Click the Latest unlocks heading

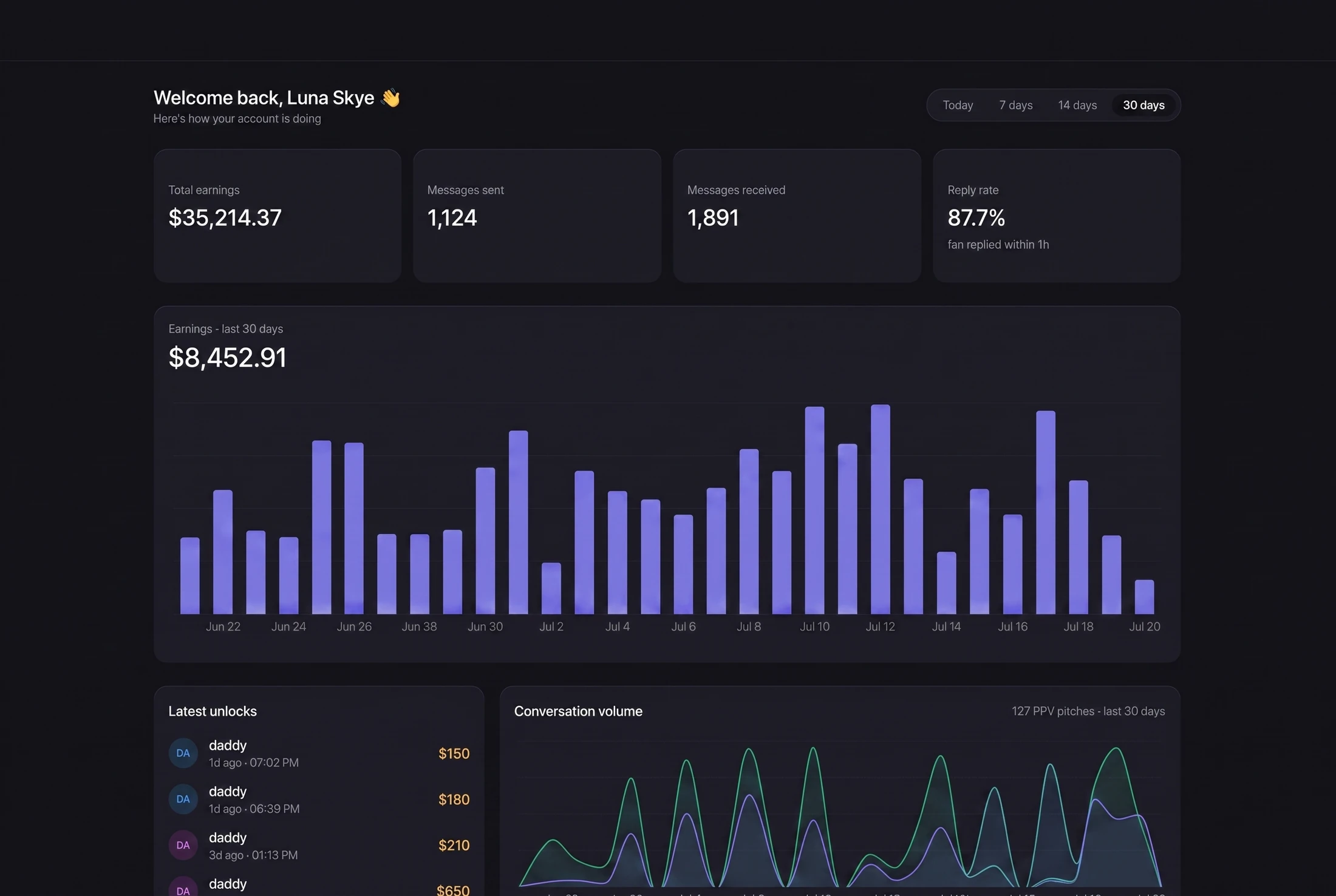point(213,711)
